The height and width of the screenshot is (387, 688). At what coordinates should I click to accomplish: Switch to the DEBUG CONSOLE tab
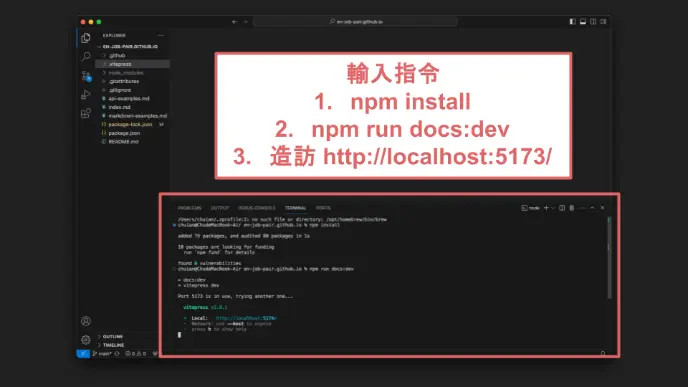pyautogui.click(x=257, y=208)
